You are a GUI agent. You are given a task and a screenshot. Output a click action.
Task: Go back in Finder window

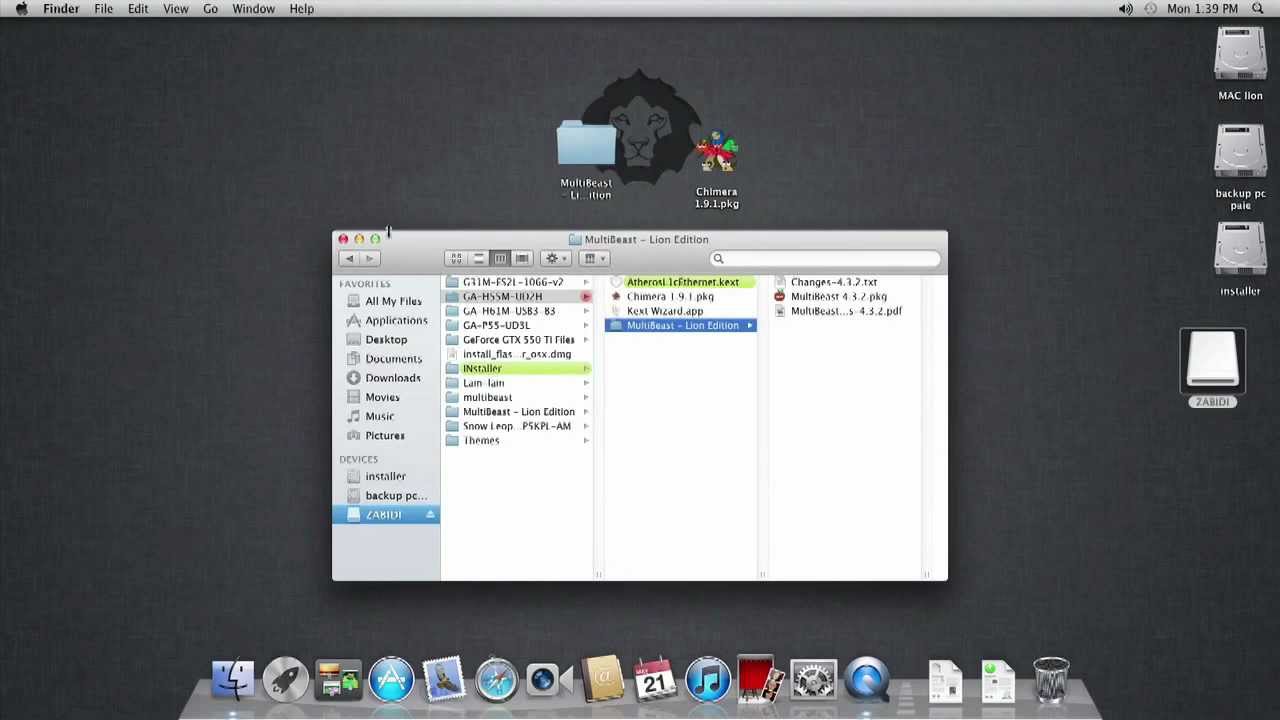[349, 258]
